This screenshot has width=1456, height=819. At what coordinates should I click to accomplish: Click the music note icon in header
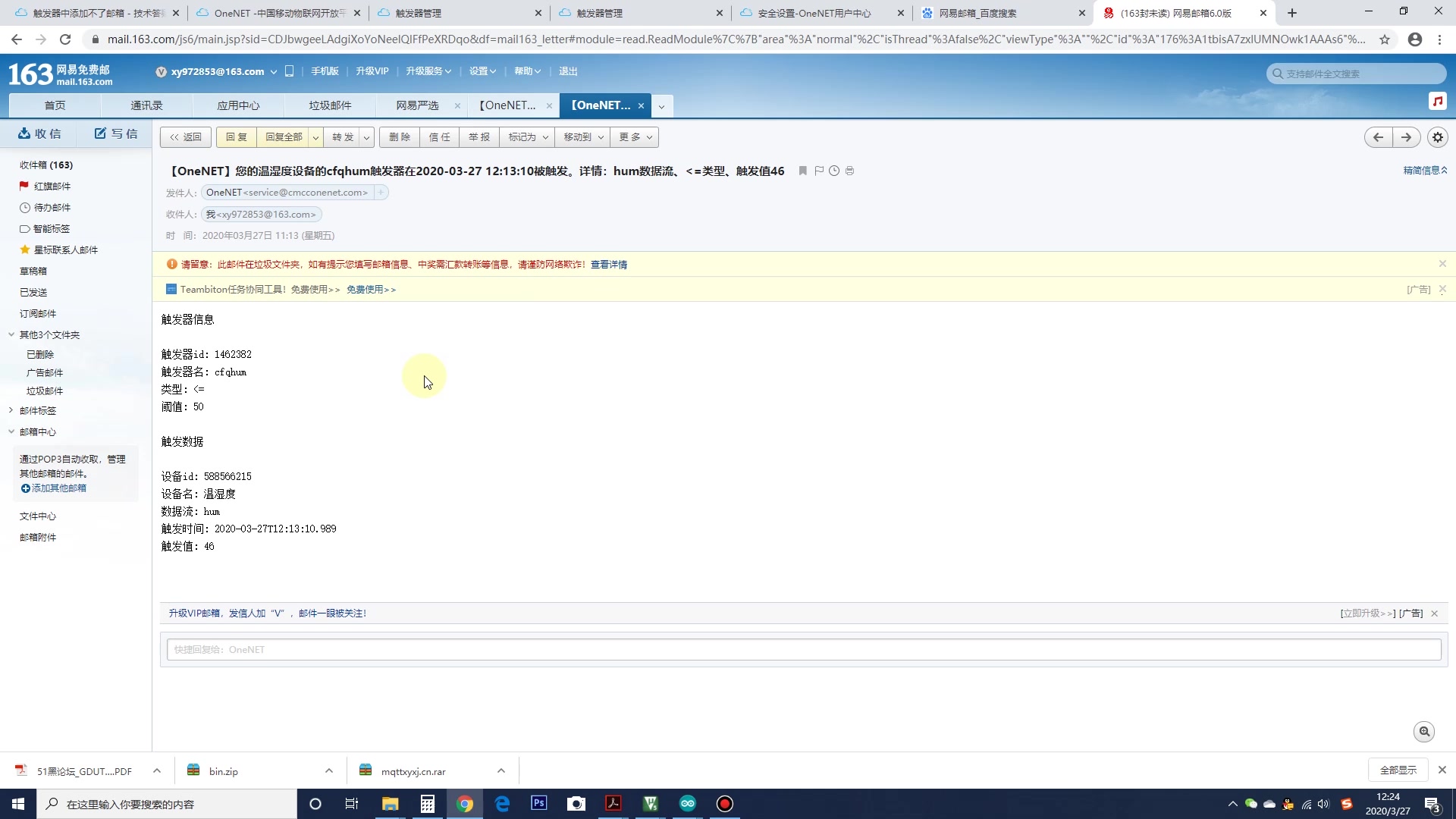point(1437,101)
